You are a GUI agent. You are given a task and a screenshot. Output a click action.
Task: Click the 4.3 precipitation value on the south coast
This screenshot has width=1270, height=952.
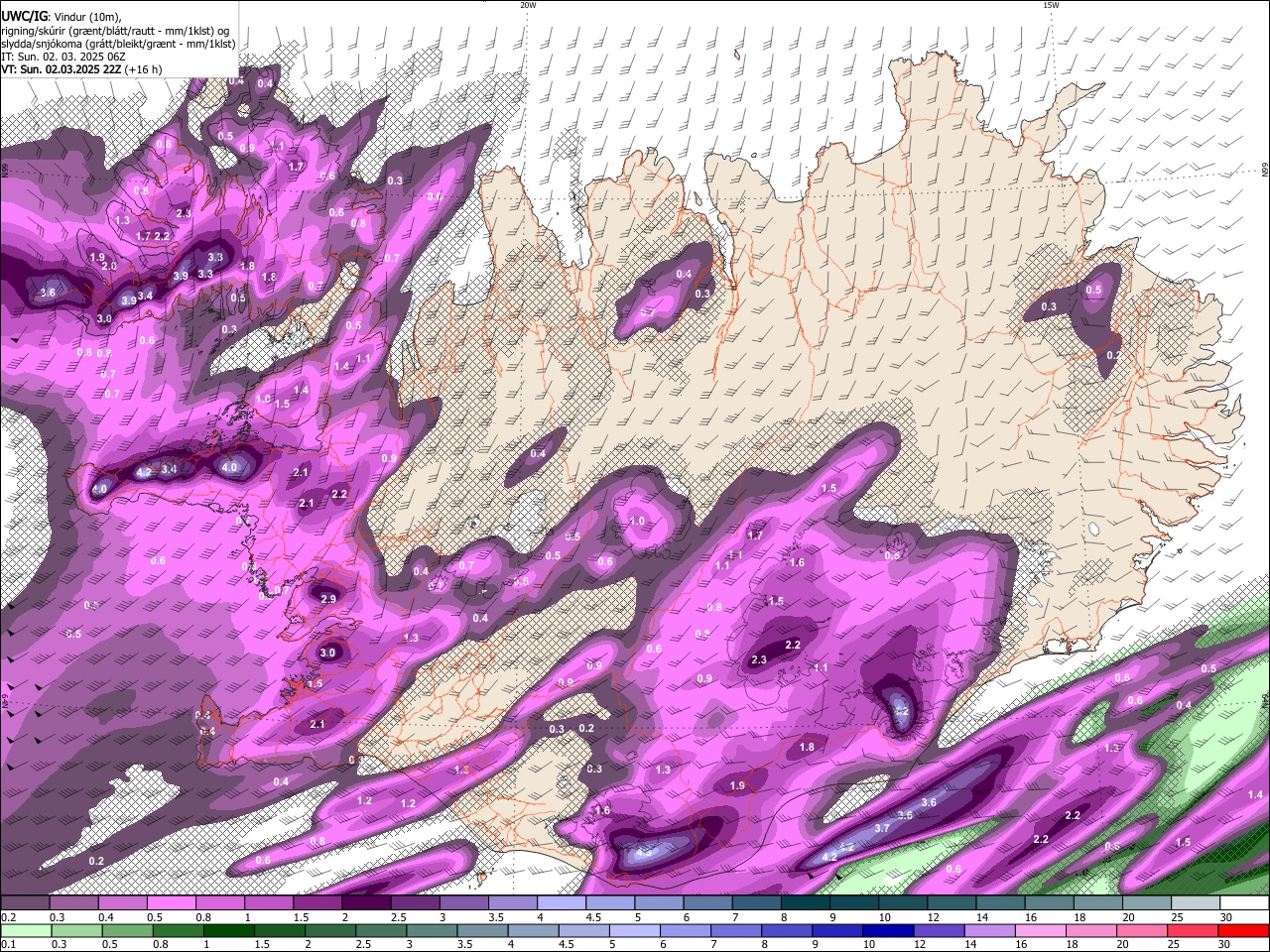tap(644, 852)
